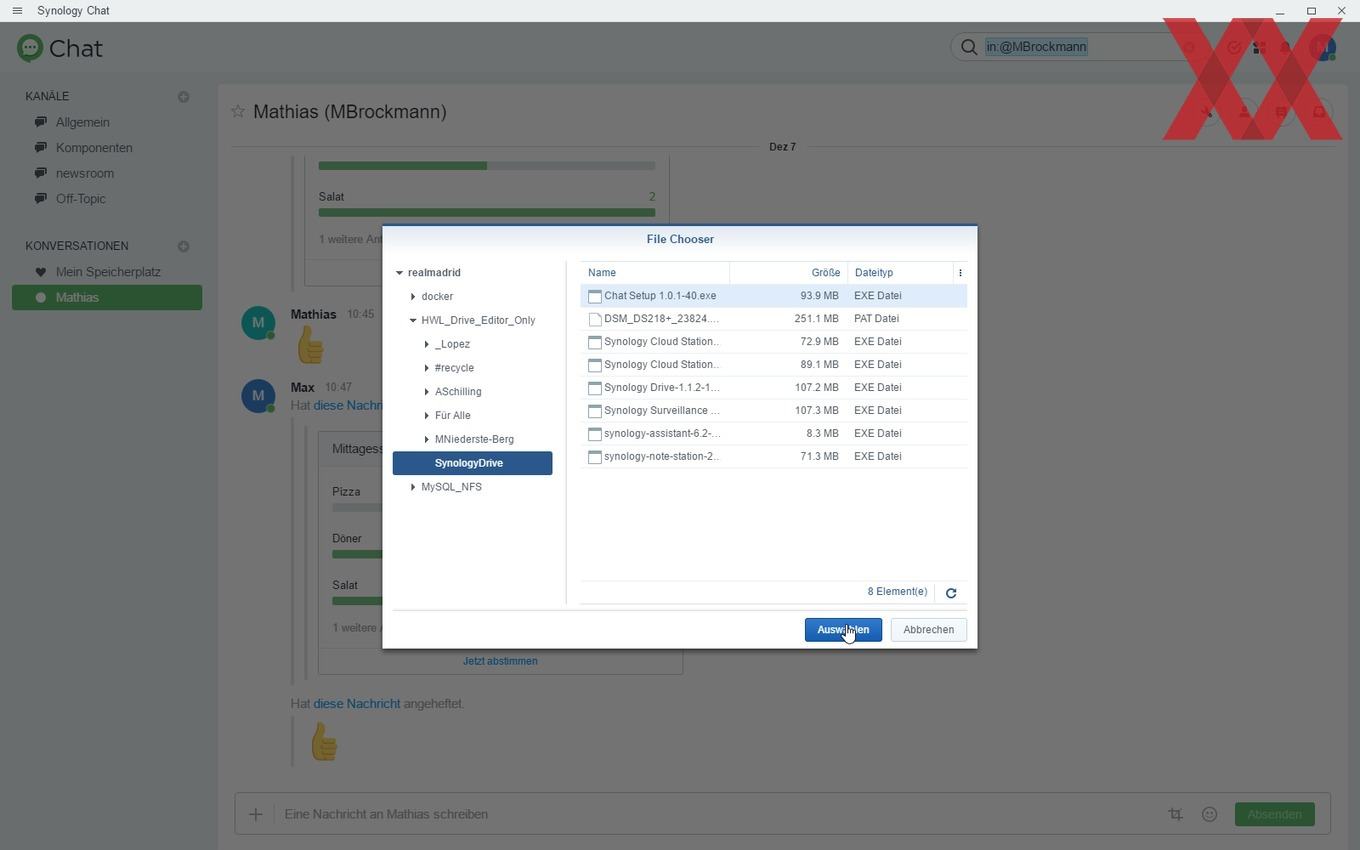Open the hamburger main menu
Viewport: 1360px width, 850px height.
(17, 11)
